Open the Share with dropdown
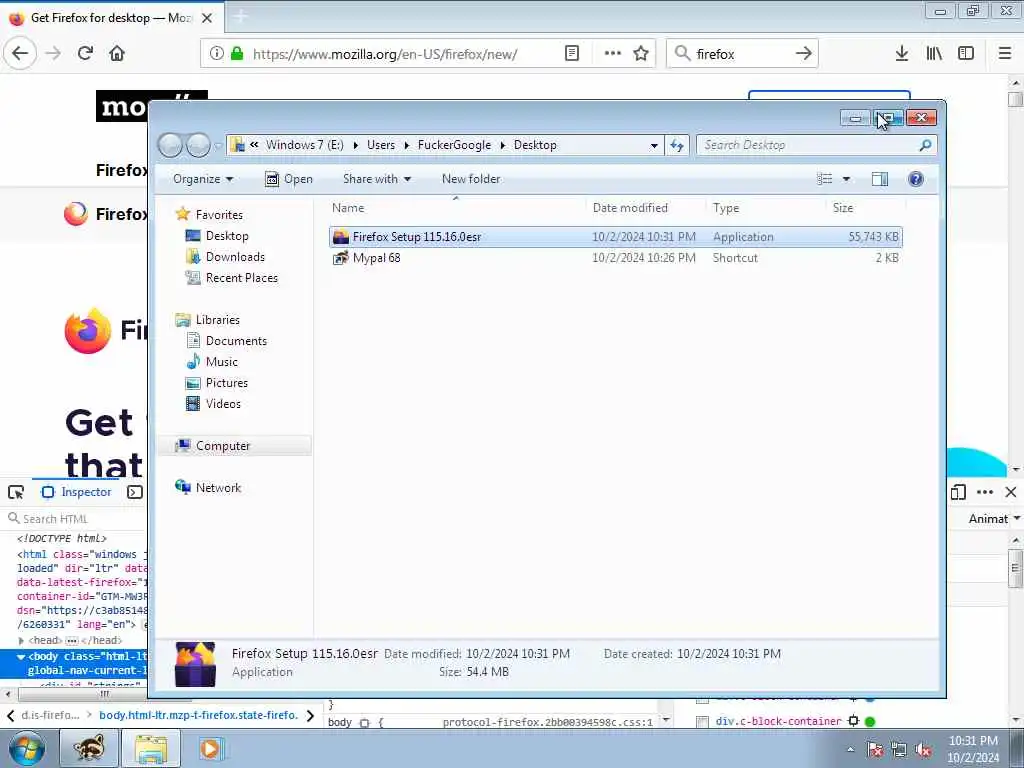This screenshot has height=768, width=1024. pos(377,179)
